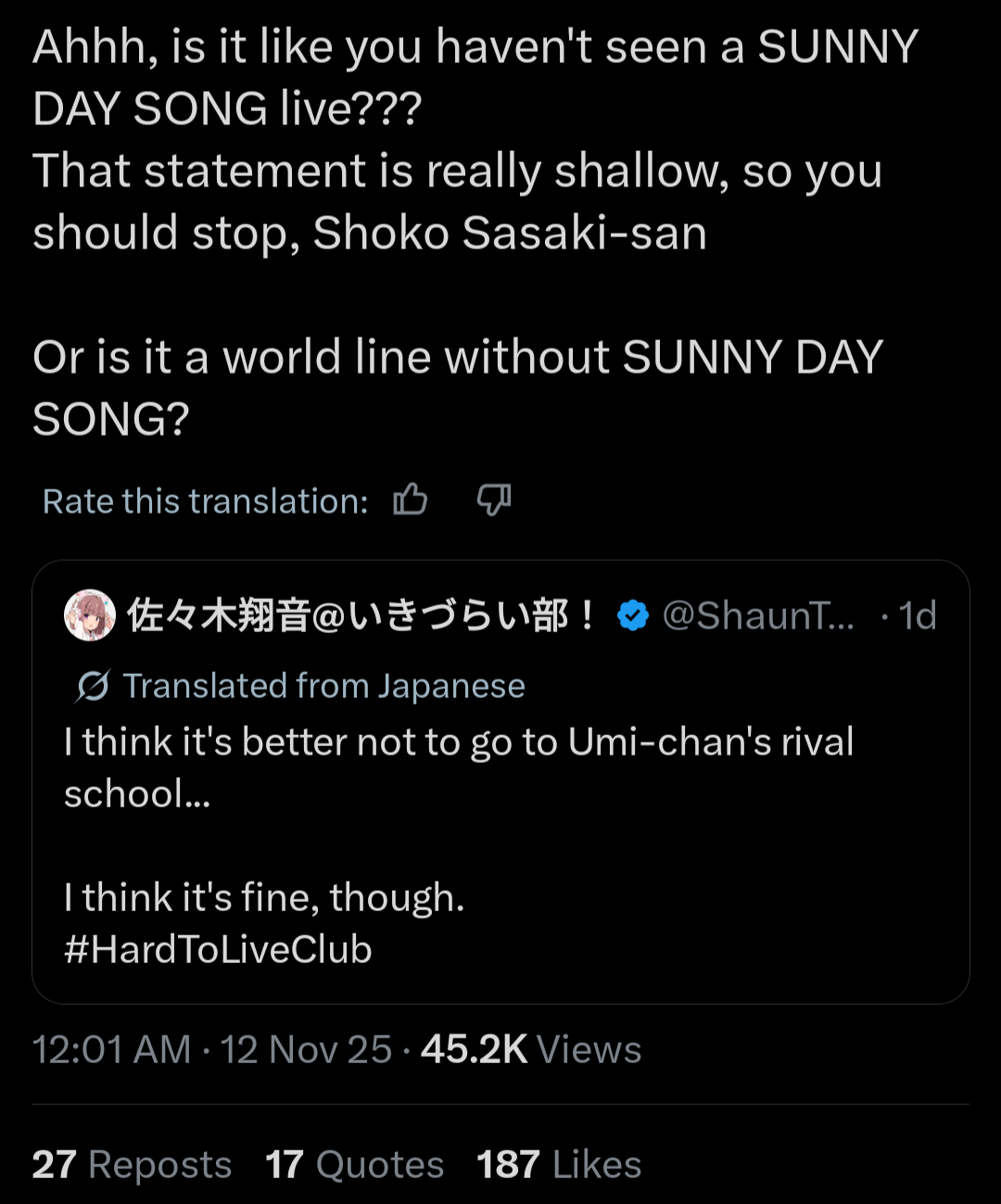Open the 45.2K Views analytics
This screenshot has height=1204, width=1001.
(530, 1049)
